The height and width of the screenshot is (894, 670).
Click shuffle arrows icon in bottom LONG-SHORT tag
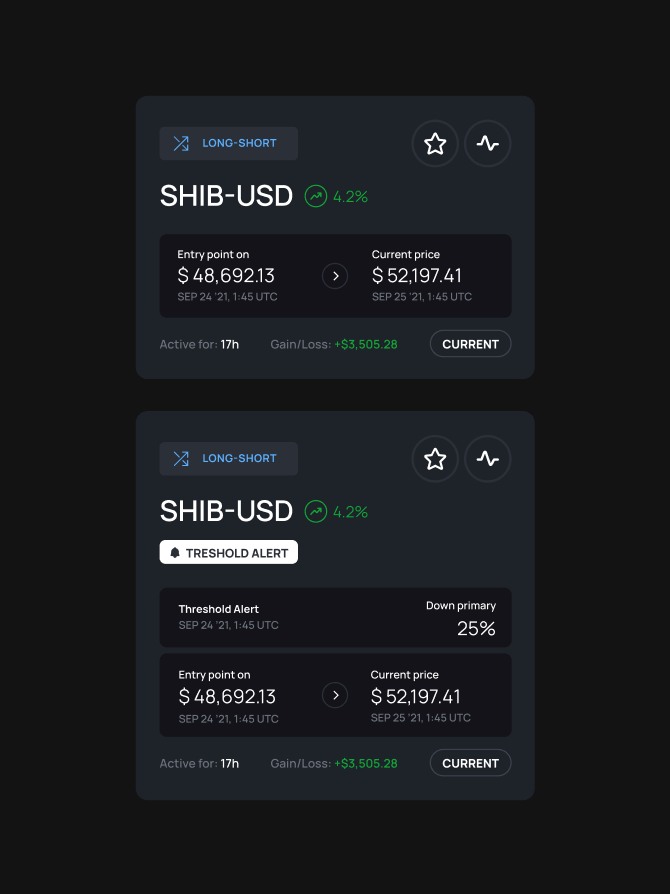181,459
